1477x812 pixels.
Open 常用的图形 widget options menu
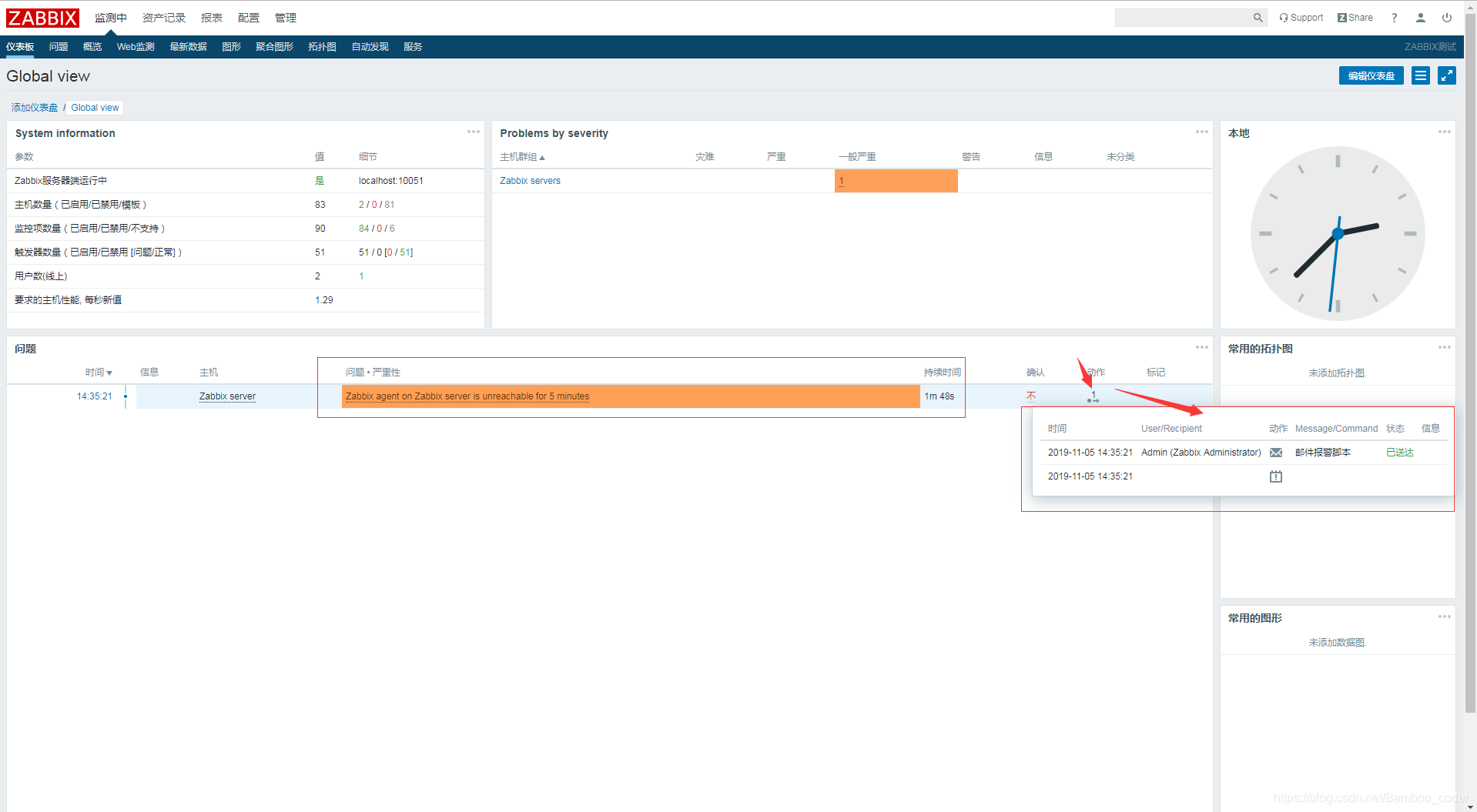(1444, 617)
